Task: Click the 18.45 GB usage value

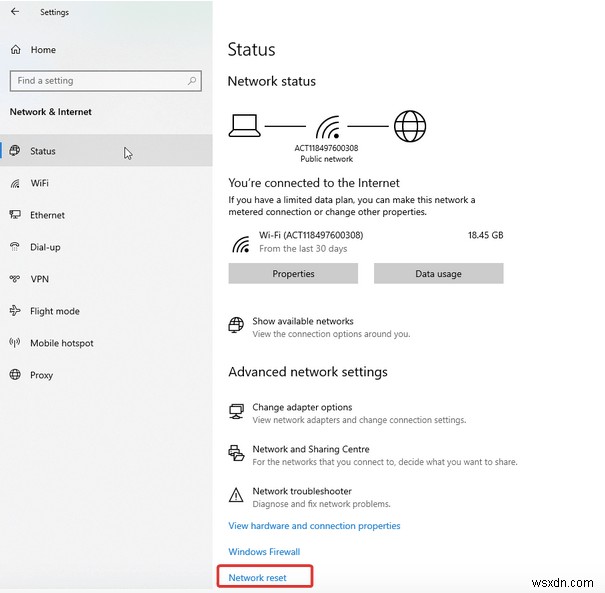Action: click(485, 235)
